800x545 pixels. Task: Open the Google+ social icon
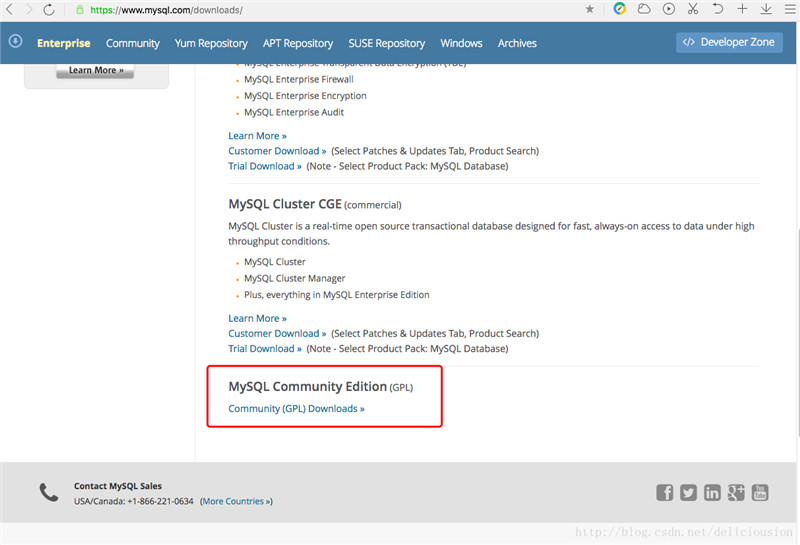click(736, 492)
